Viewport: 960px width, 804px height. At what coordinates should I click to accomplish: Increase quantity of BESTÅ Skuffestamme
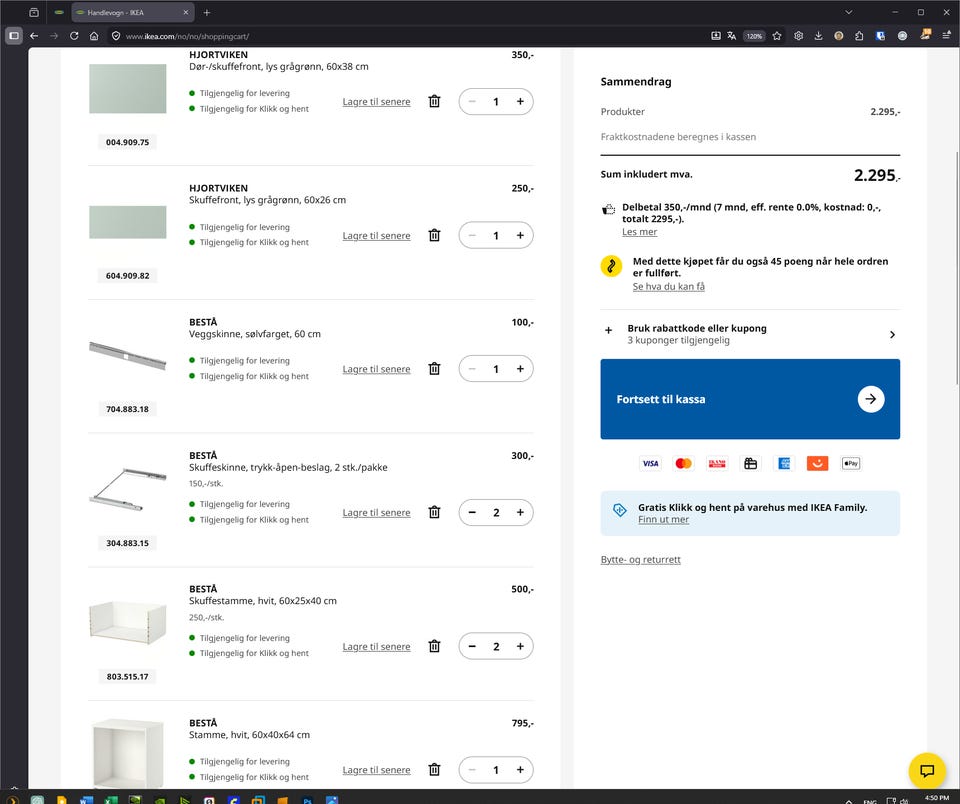click(520, 646)
